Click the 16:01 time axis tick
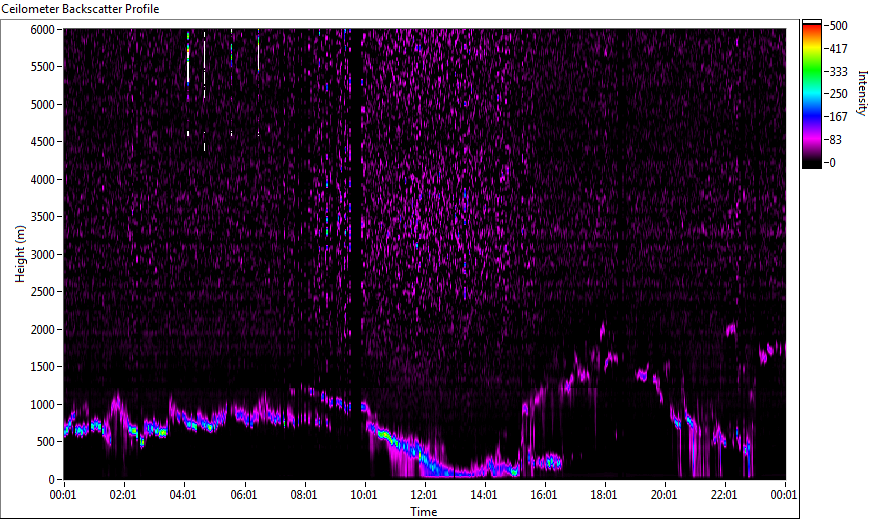 544,495
